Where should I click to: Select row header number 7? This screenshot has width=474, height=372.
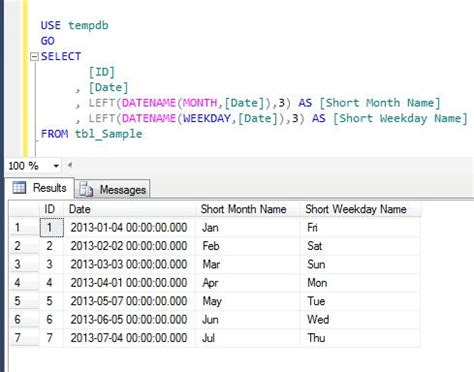coord(24,338)
